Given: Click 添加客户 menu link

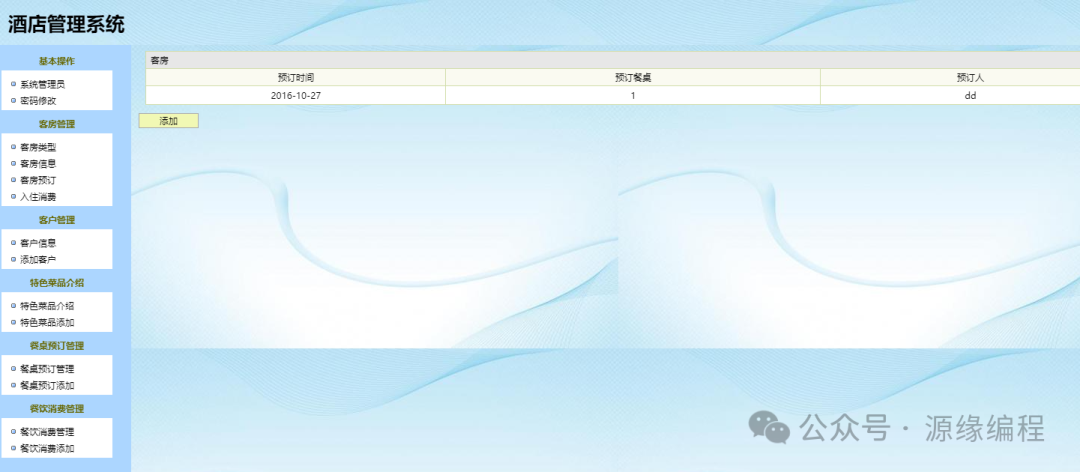Looking at the screenshot, I should click(38, 260).
